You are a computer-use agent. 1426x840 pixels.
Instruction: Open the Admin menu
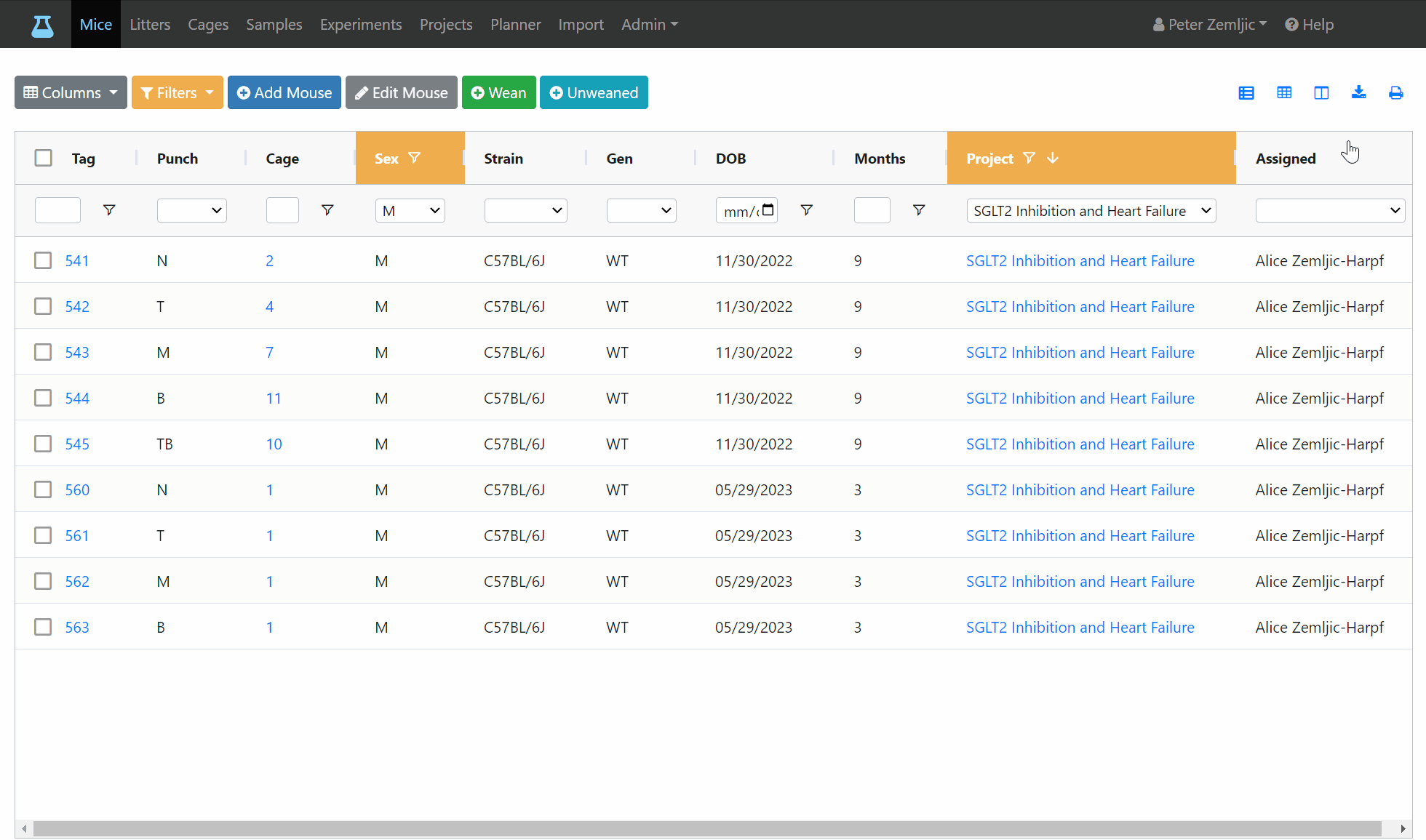pyautogui.click(x=650, y=25)
